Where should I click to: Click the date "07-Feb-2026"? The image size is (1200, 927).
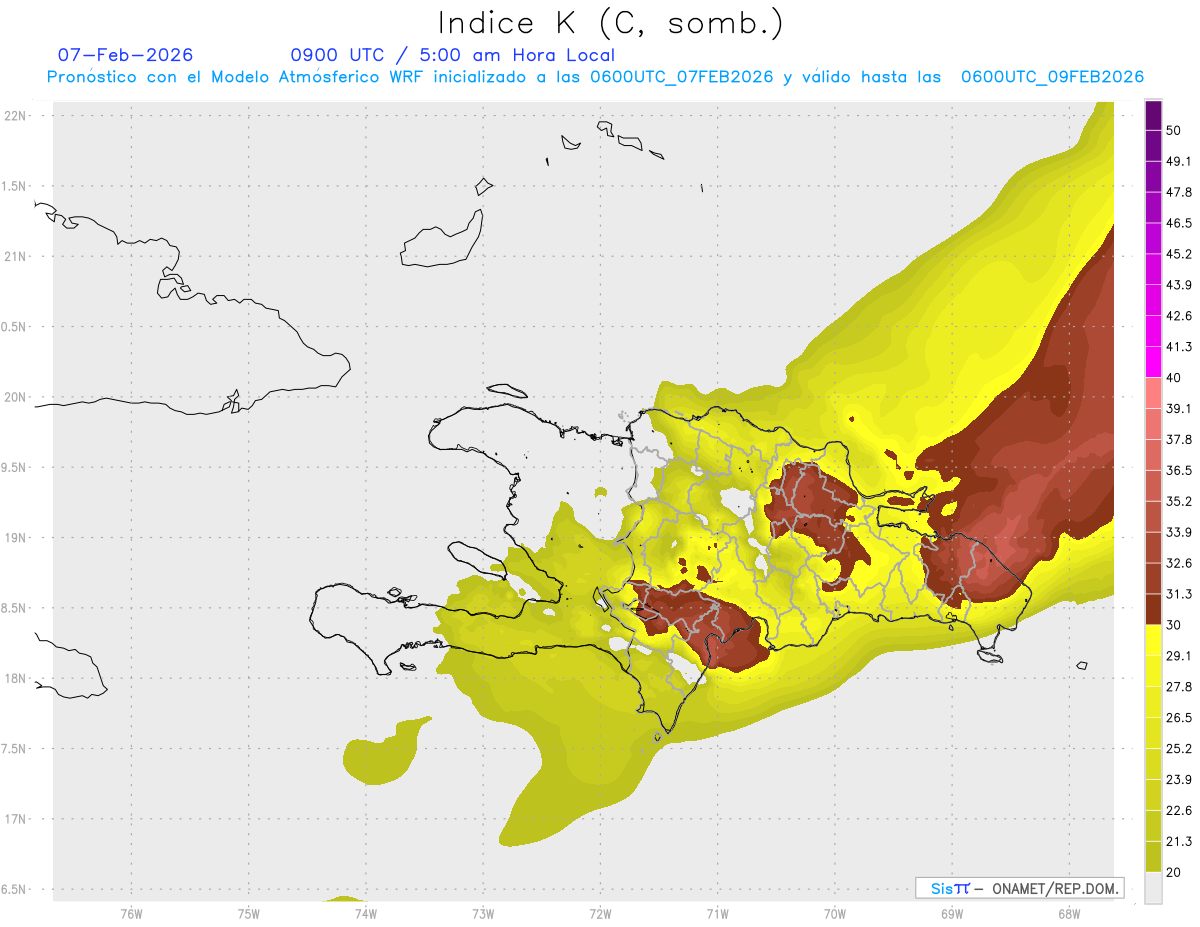pos(126,55)
